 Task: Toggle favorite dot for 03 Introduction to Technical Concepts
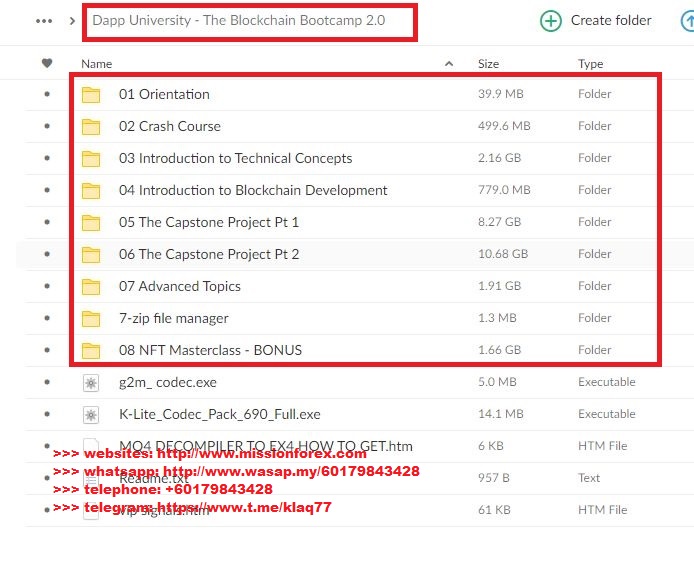pos(47,158)
